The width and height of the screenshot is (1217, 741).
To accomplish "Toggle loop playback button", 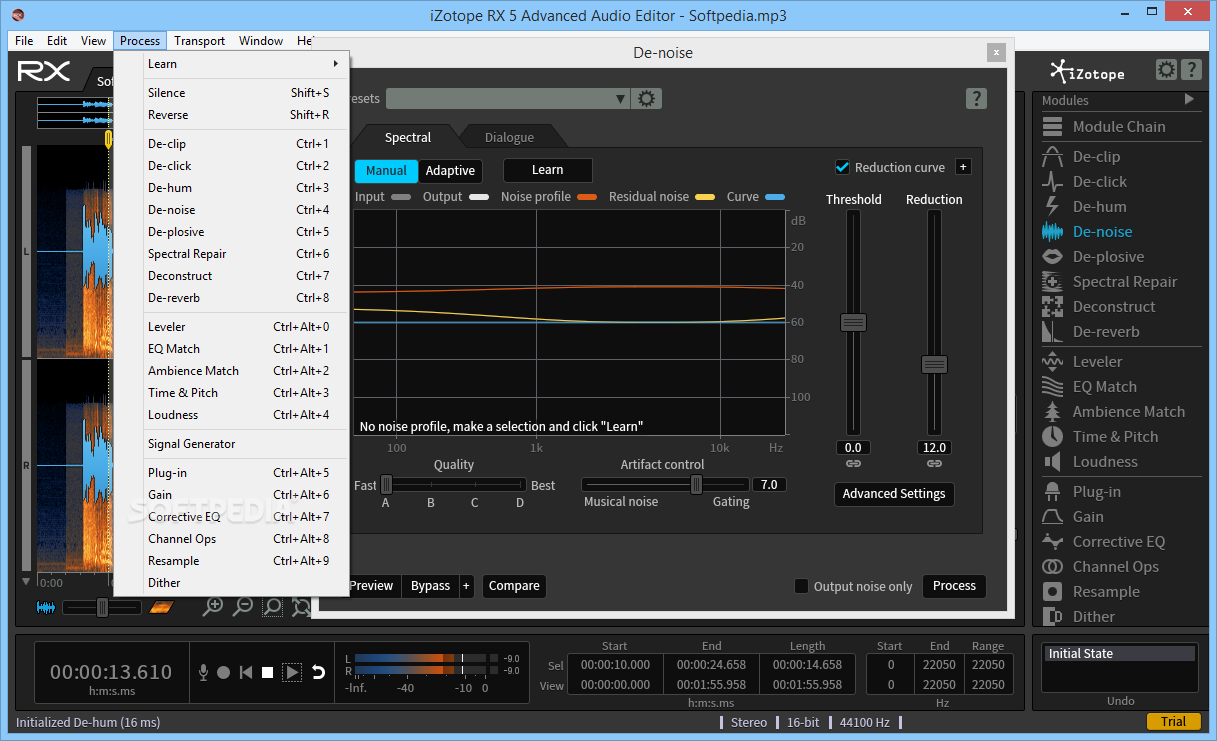I will coord(318,673).
